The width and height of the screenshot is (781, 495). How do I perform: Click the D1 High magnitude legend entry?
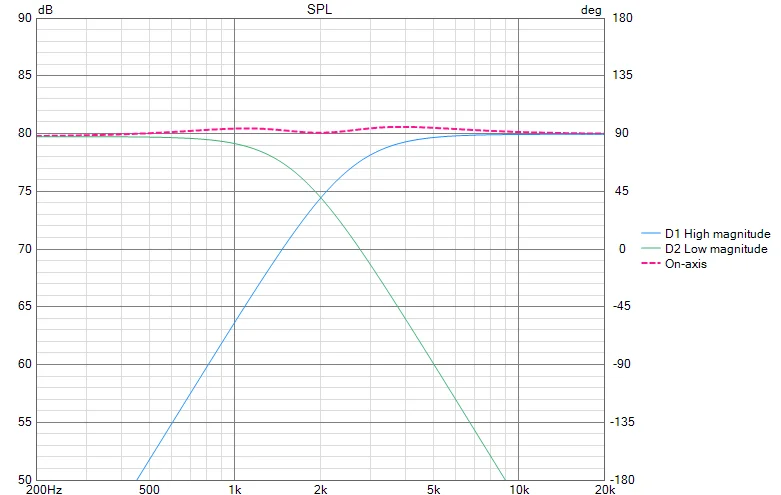(717, 233)
